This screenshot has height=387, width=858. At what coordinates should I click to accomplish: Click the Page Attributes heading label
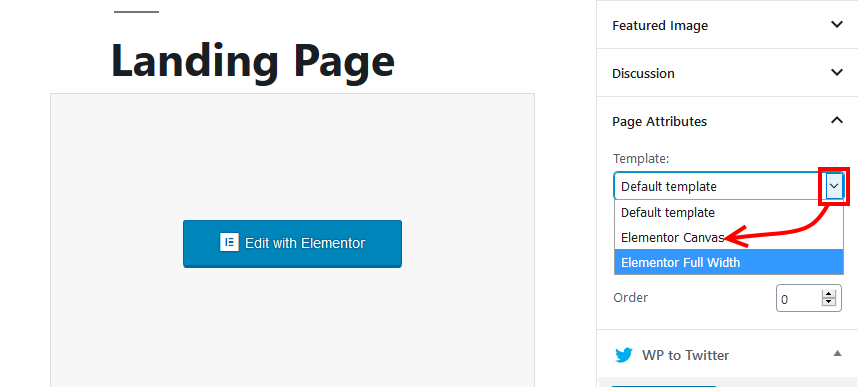(659, 121)
